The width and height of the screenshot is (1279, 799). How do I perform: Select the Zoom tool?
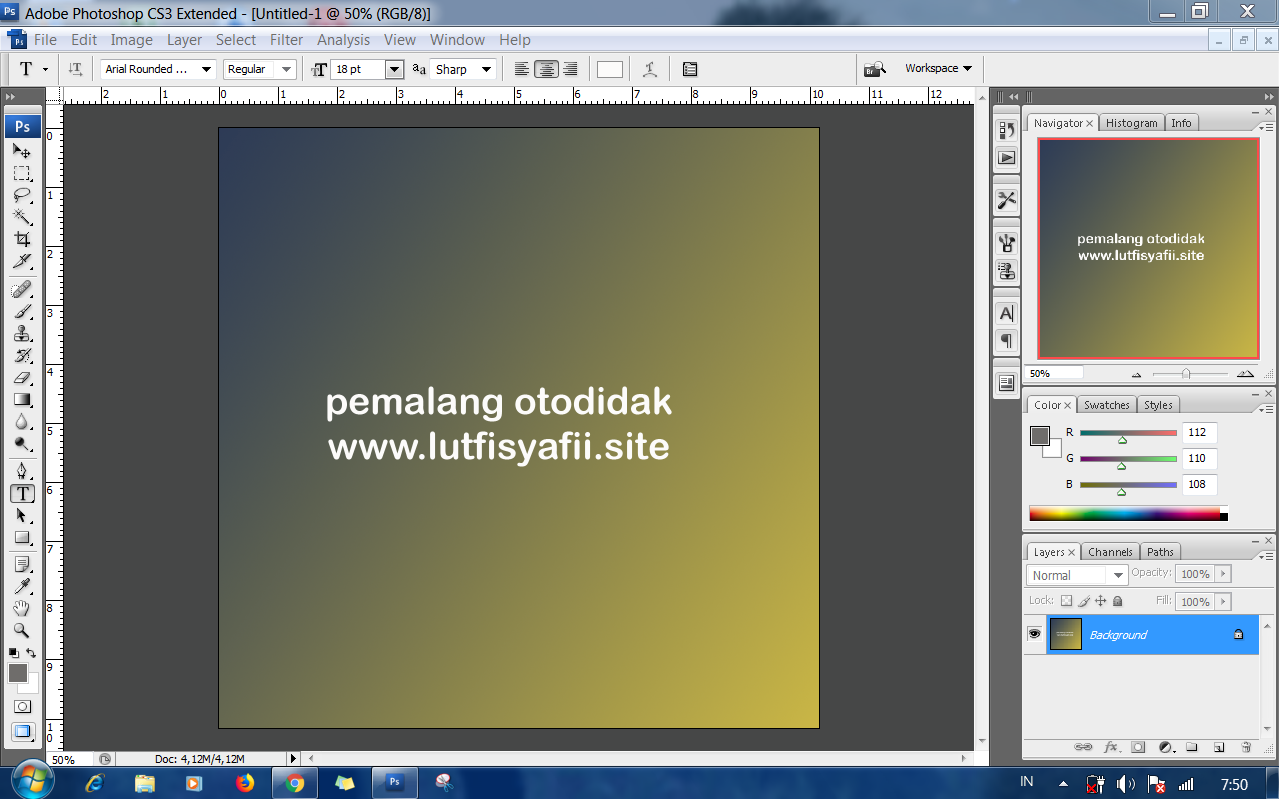(22, 631)
